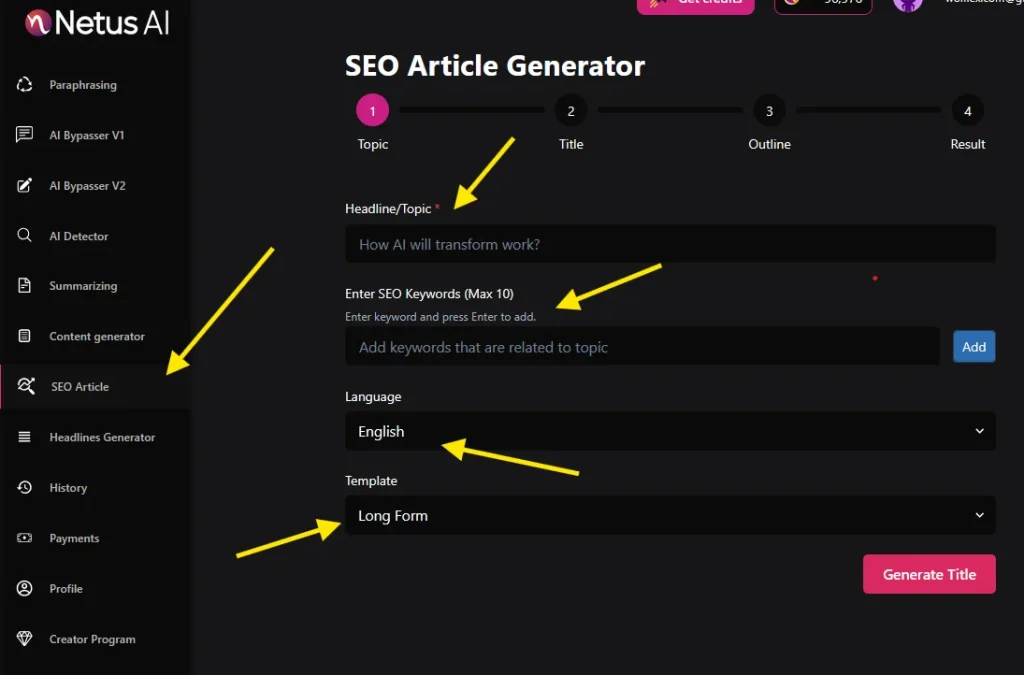This screenshot has height=675, width=1024.
Task: Click the Netus AI logo
Action: pyautogui.click(x=95, y=22)
